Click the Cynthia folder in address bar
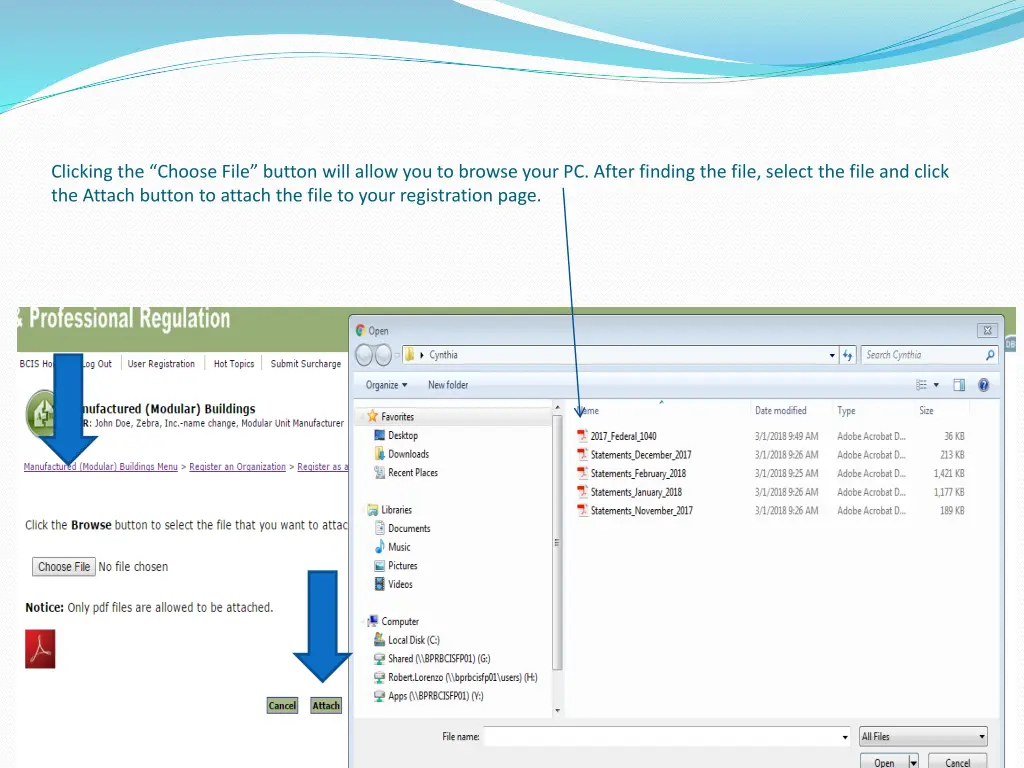This screenshot has height=768, width=1024. [443, 355]
